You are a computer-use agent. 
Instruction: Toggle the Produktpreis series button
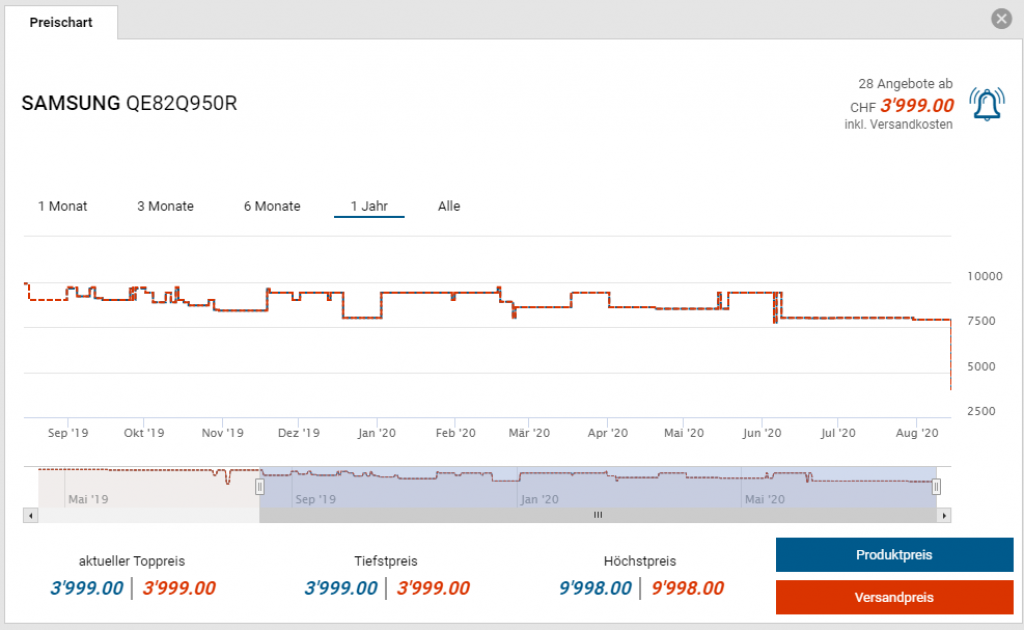[x=894, y=555]
